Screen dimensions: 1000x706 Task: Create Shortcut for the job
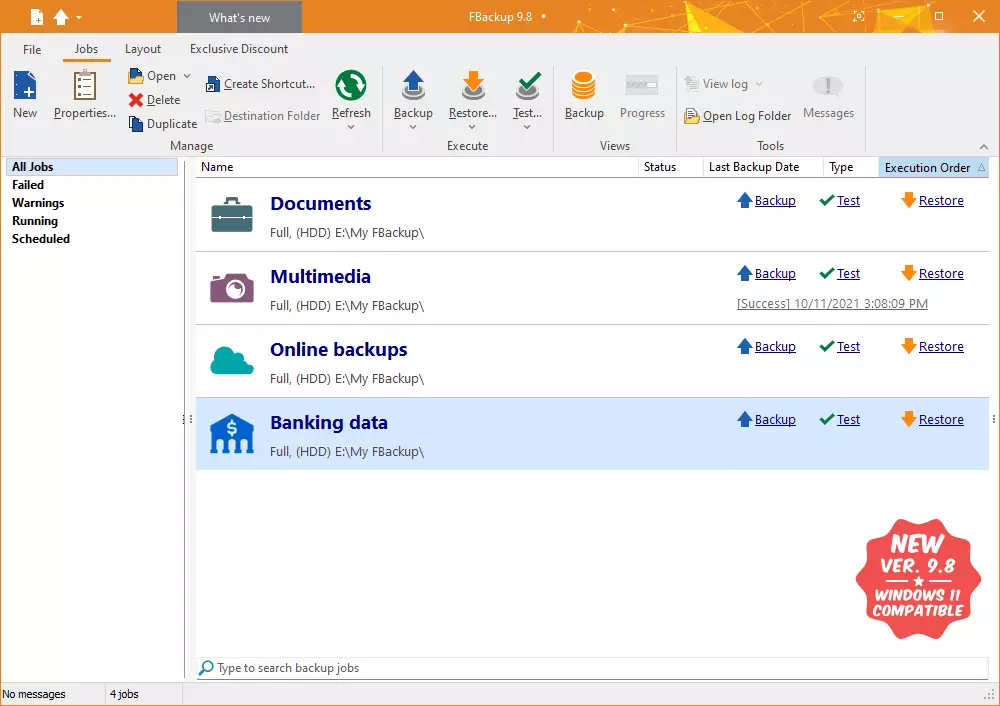coord(260,84)
